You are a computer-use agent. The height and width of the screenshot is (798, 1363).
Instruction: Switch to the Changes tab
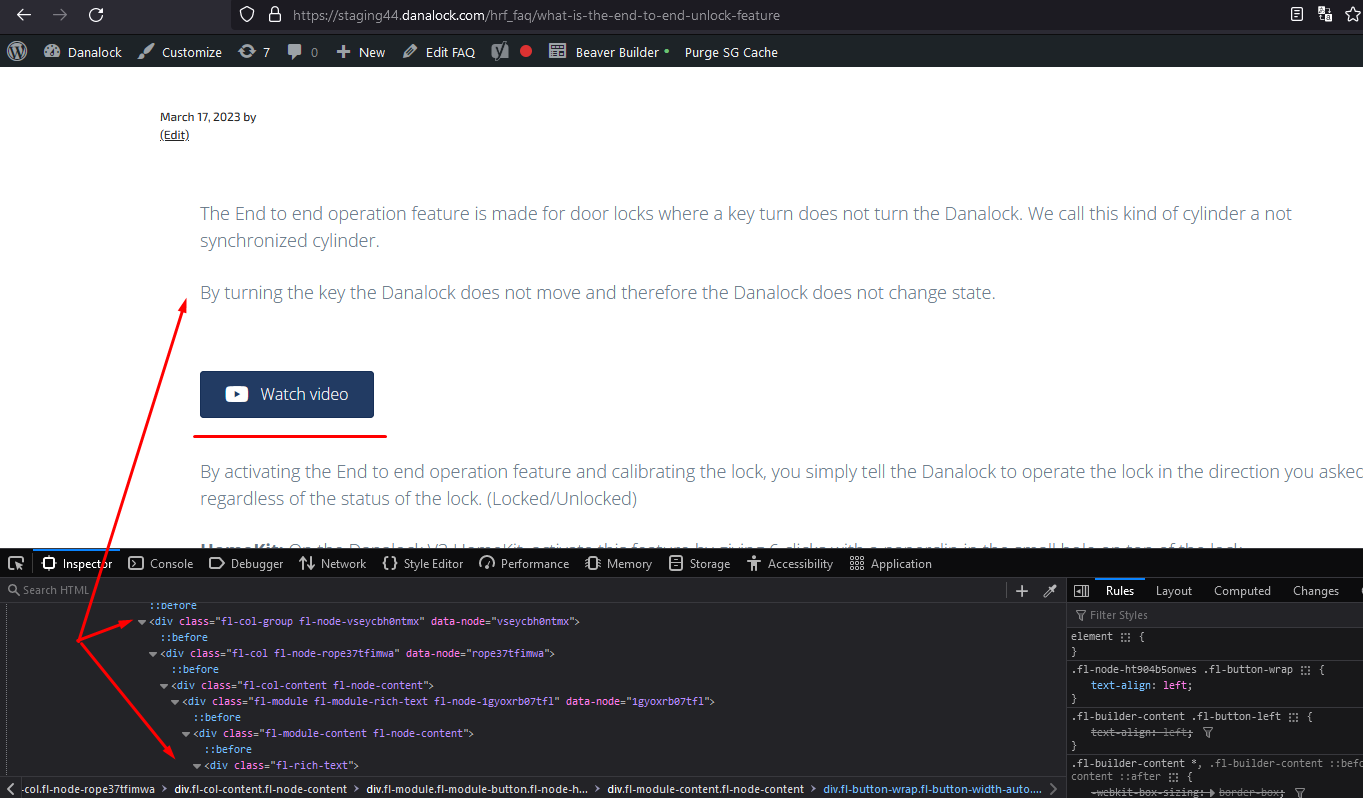click(1316, 591)
